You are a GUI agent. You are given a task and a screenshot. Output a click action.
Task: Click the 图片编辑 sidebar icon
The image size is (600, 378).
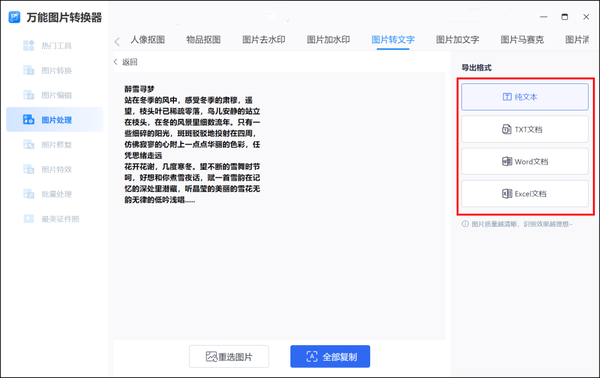click(29, 95)
